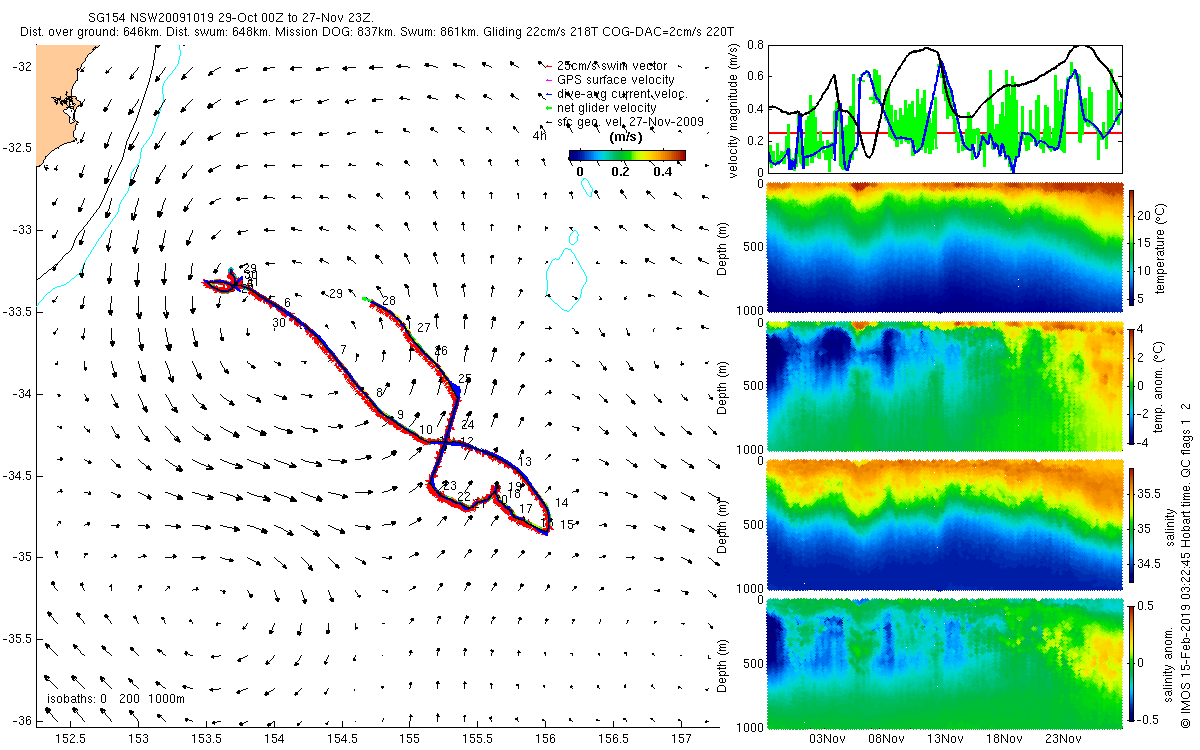Click the day '25' marker on the glider track
Viewport: 1200px width, 750px height.
465,378
